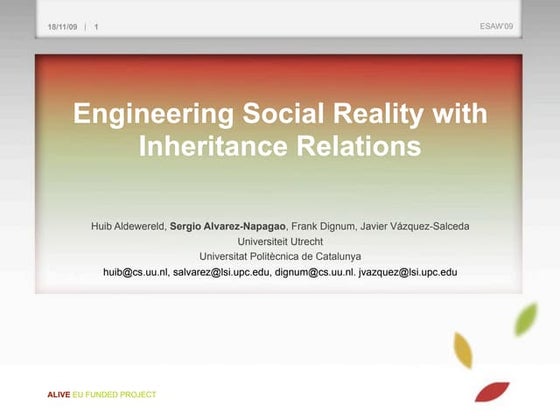Click author name 'Huib Aldewereld'
Viewport: 560px width, 420px height.
coord(128,226)
